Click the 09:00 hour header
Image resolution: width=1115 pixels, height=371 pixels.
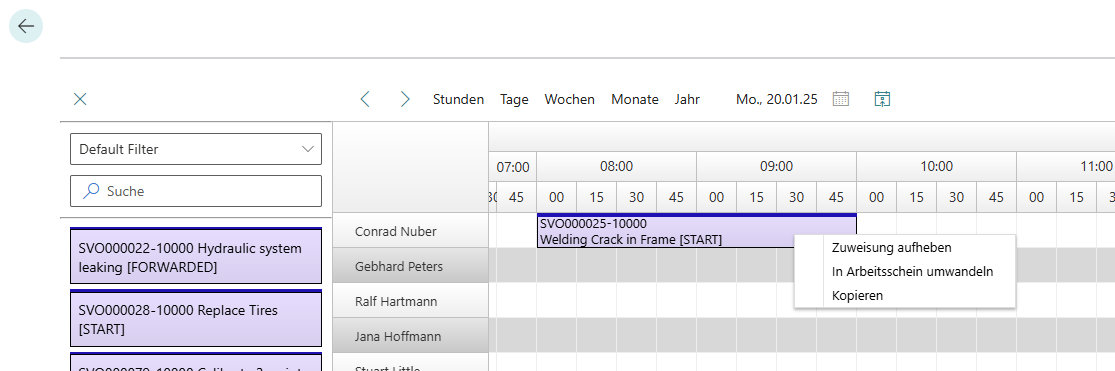777,167
